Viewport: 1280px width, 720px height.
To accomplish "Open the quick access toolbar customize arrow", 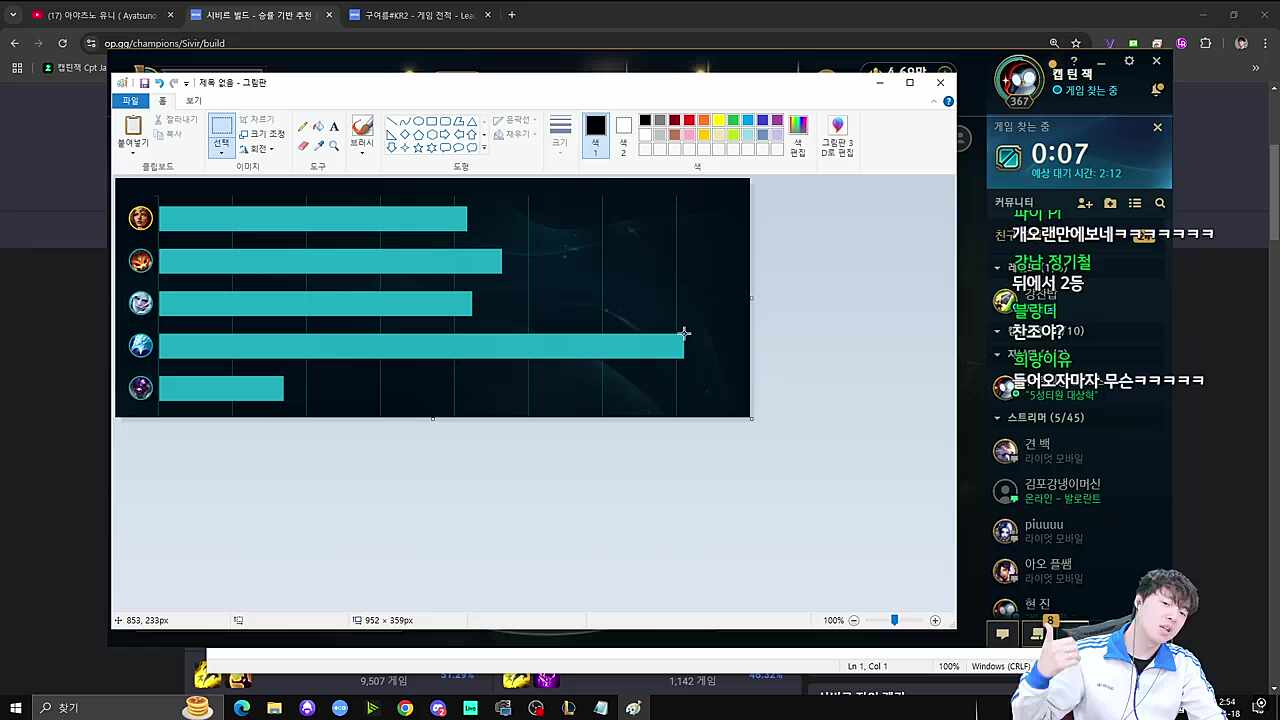I will (187, 83).
